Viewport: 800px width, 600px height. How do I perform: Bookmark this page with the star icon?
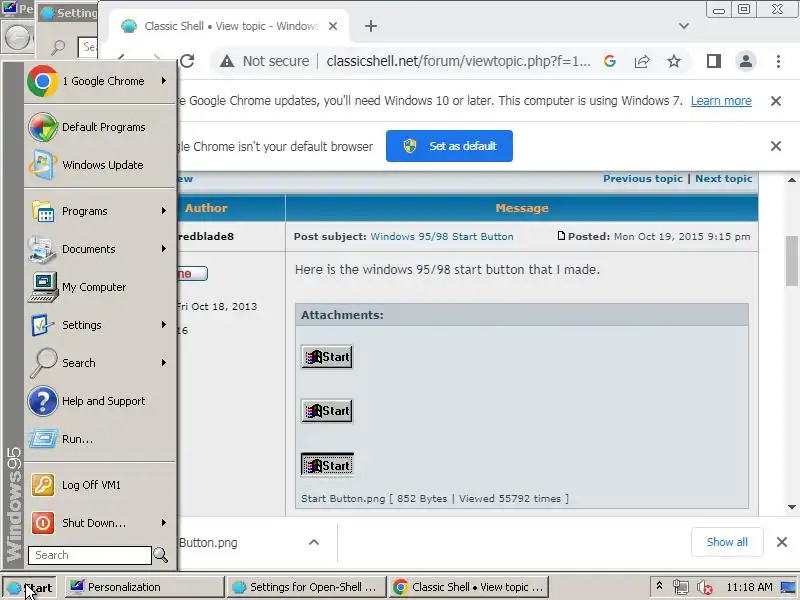pos(674,61)
